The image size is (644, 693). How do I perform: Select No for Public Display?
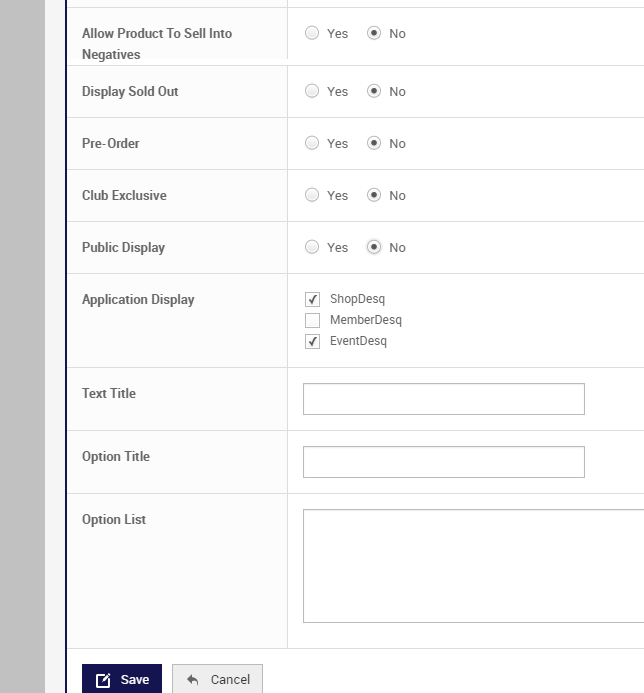point(374,247)
